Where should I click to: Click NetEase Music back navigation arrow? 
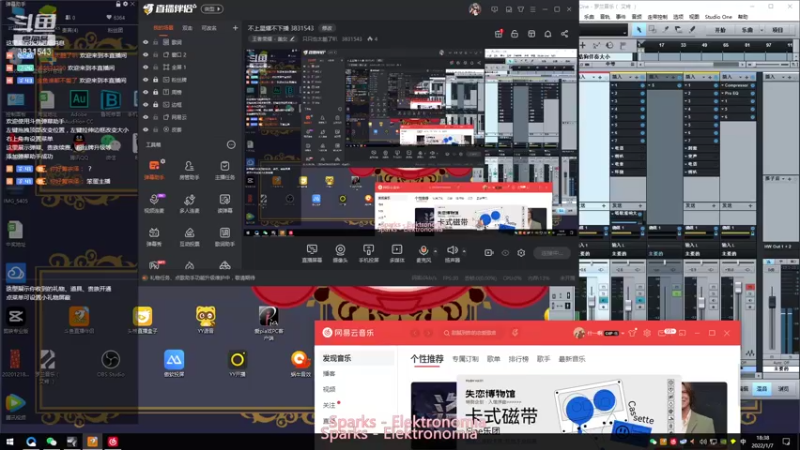tap(415, 333)
